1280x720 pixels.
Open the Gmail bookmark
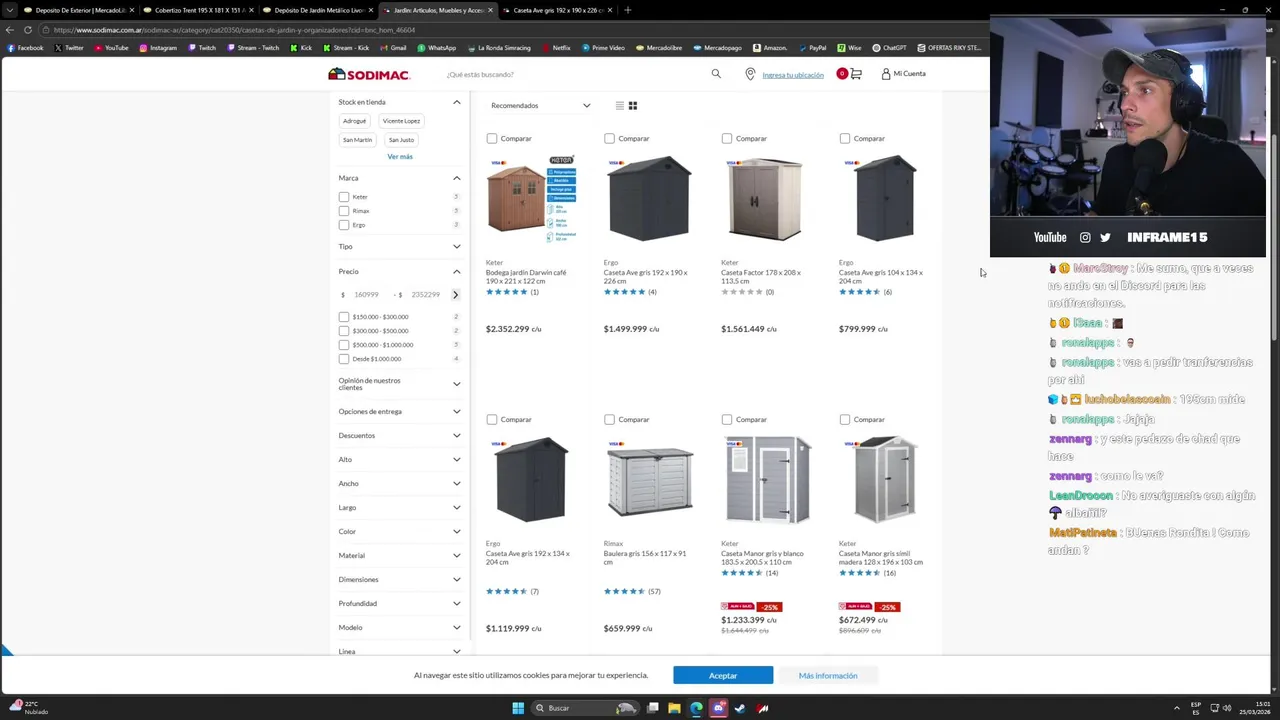(x=393, y=48)
